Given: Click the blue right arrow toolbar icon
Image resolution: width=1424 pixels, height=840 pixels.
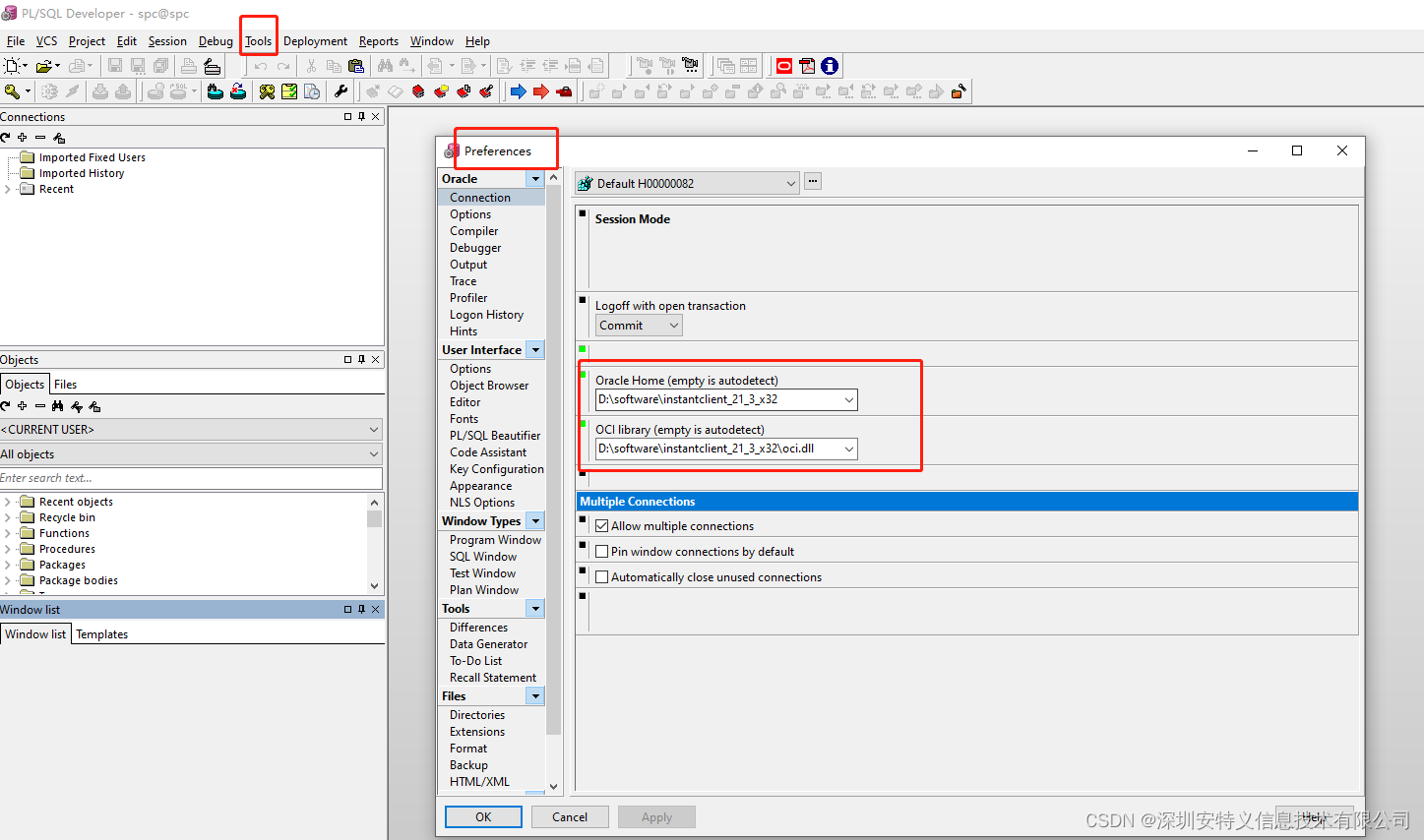Looking at the screenshot, I should tap(518, 91).
